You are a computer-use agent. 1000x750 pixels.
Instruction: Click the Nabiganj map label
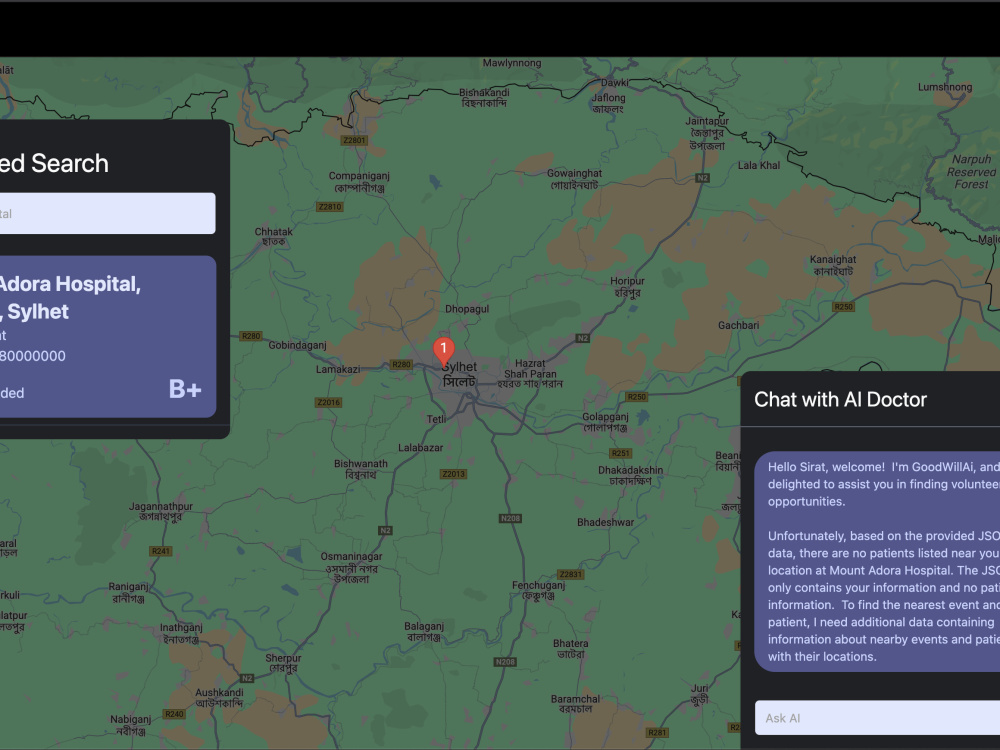pos(131,725)
